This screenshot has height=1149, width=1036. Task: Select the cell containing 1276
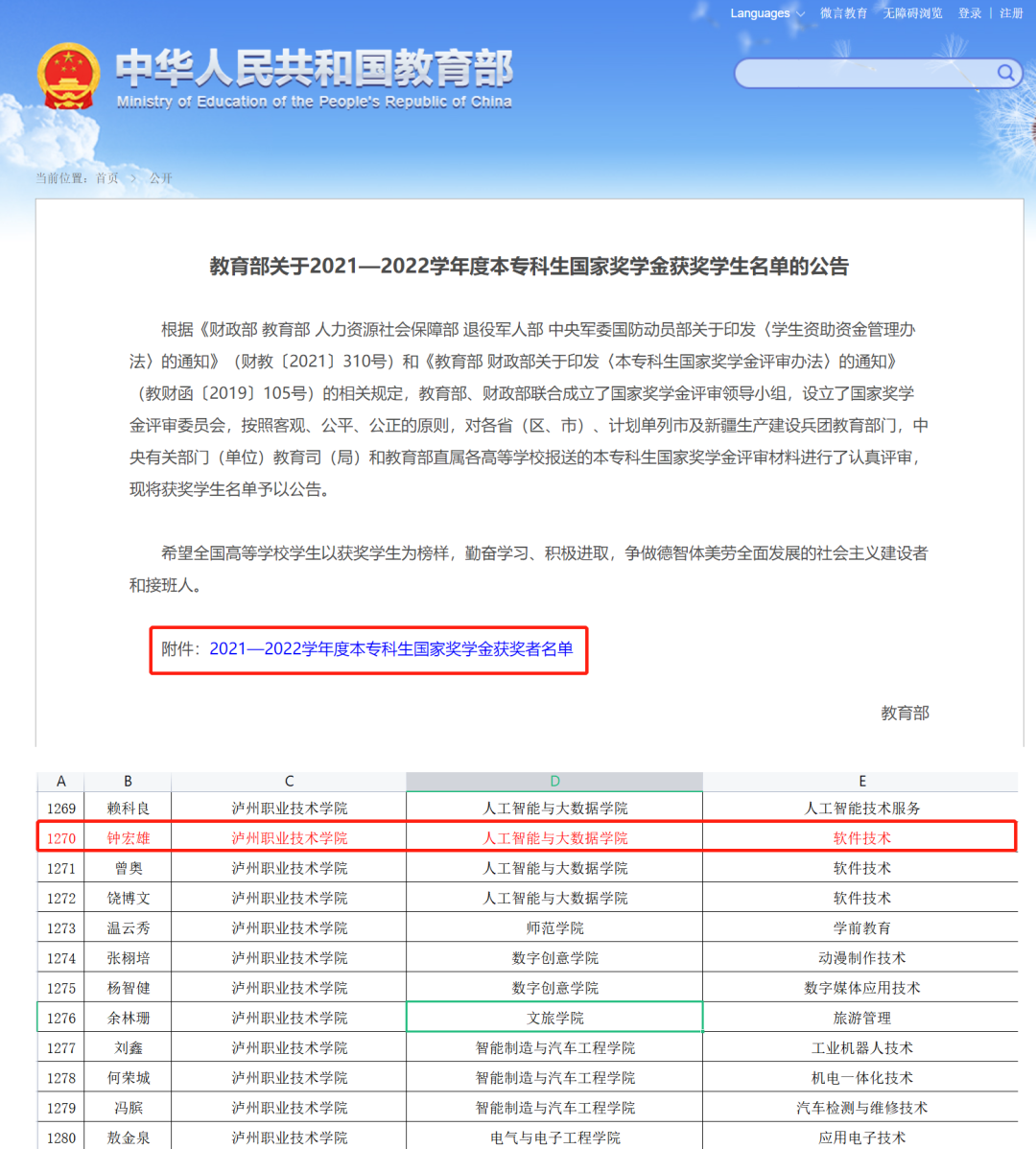point(60,1017)
